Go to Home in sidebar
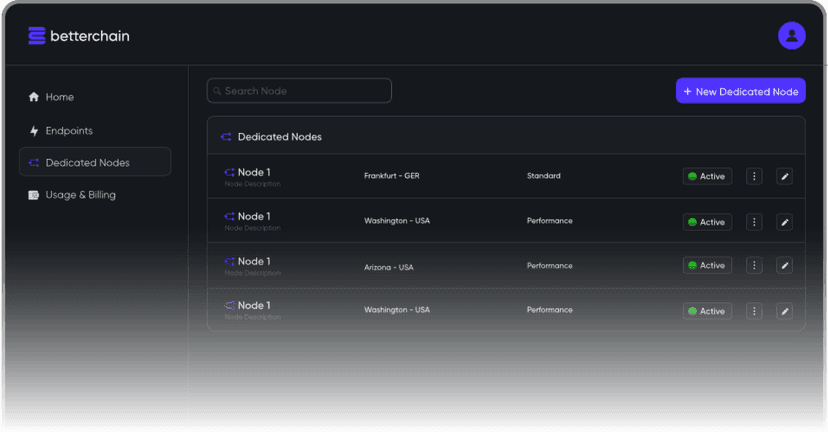The height and width of the screenshot is (432, 828). pos(59,97)
